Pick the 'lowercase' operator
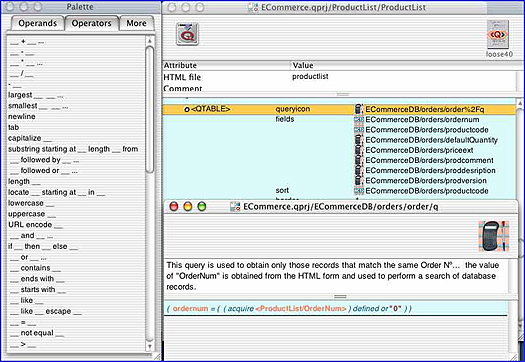The width and height of the screenshot is (525, 362). [31, 203]
